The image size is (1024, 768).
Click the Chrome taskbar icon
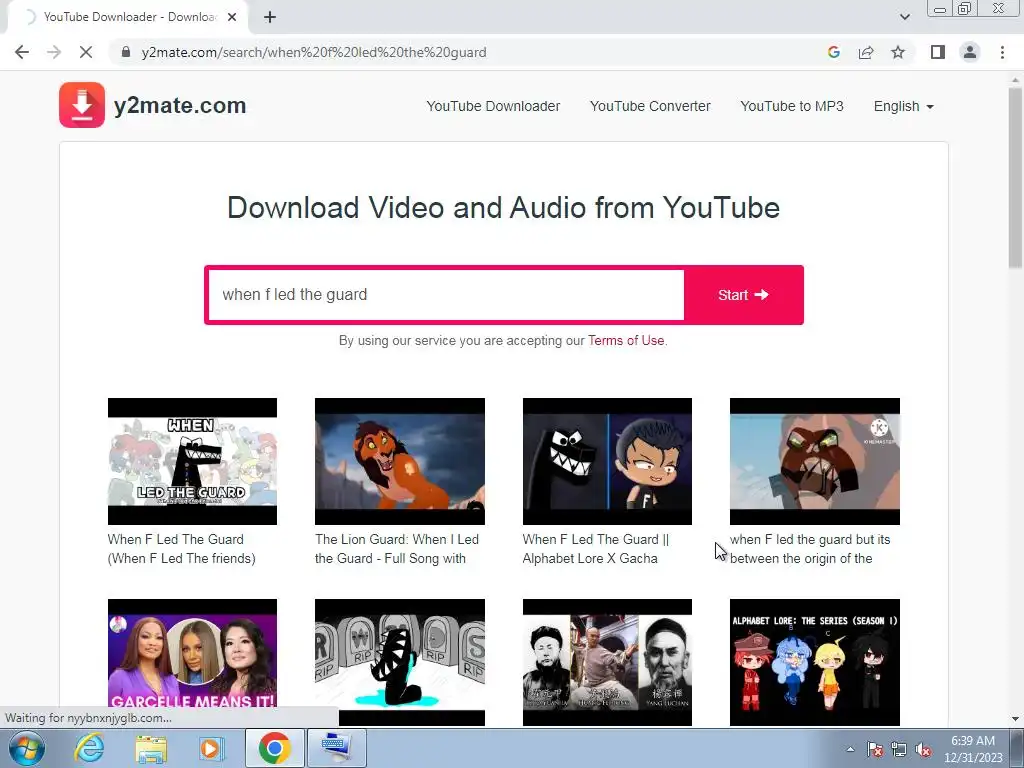(274, 748)
